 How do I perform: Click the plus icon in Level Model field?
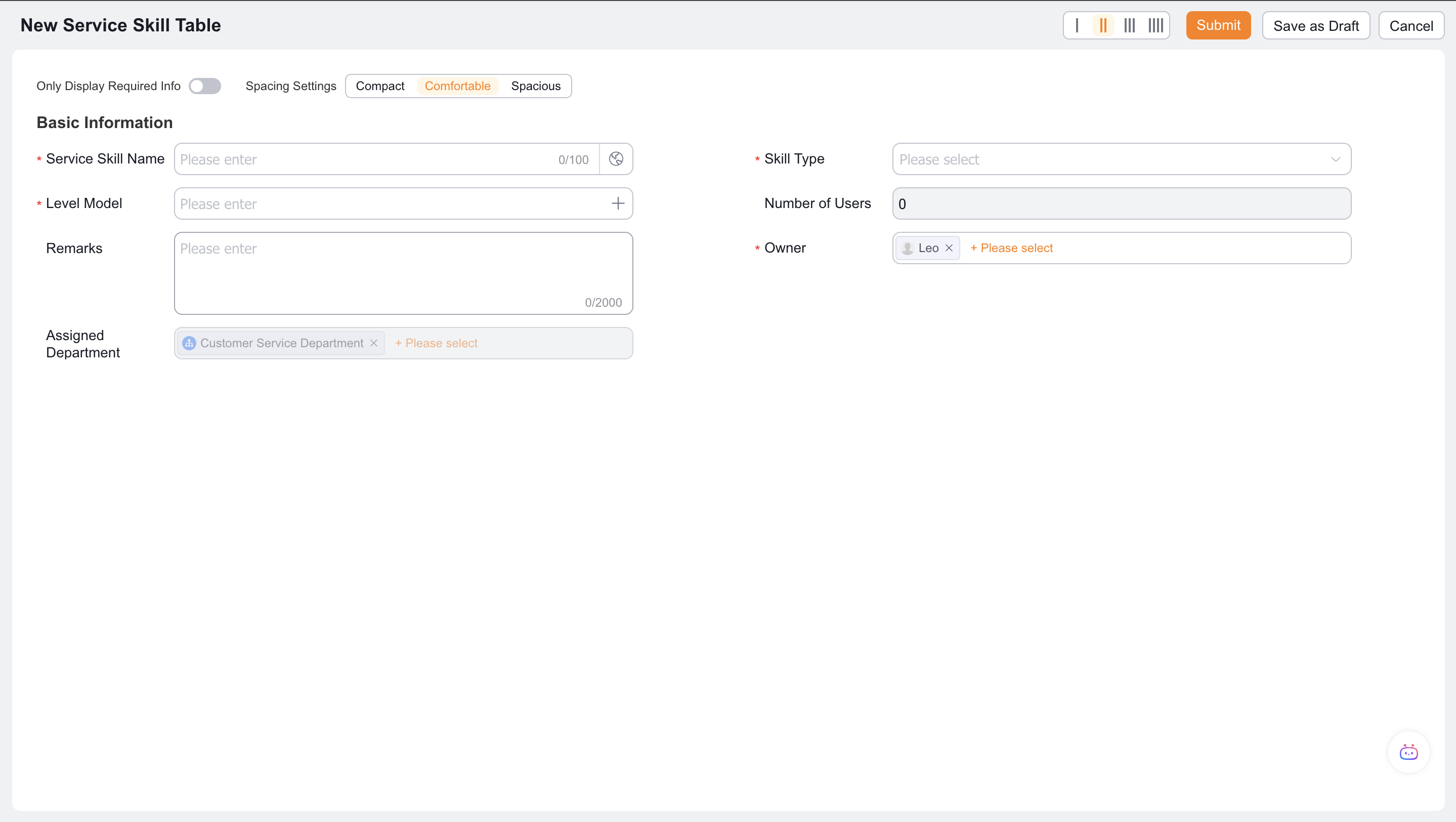(618, 203)
